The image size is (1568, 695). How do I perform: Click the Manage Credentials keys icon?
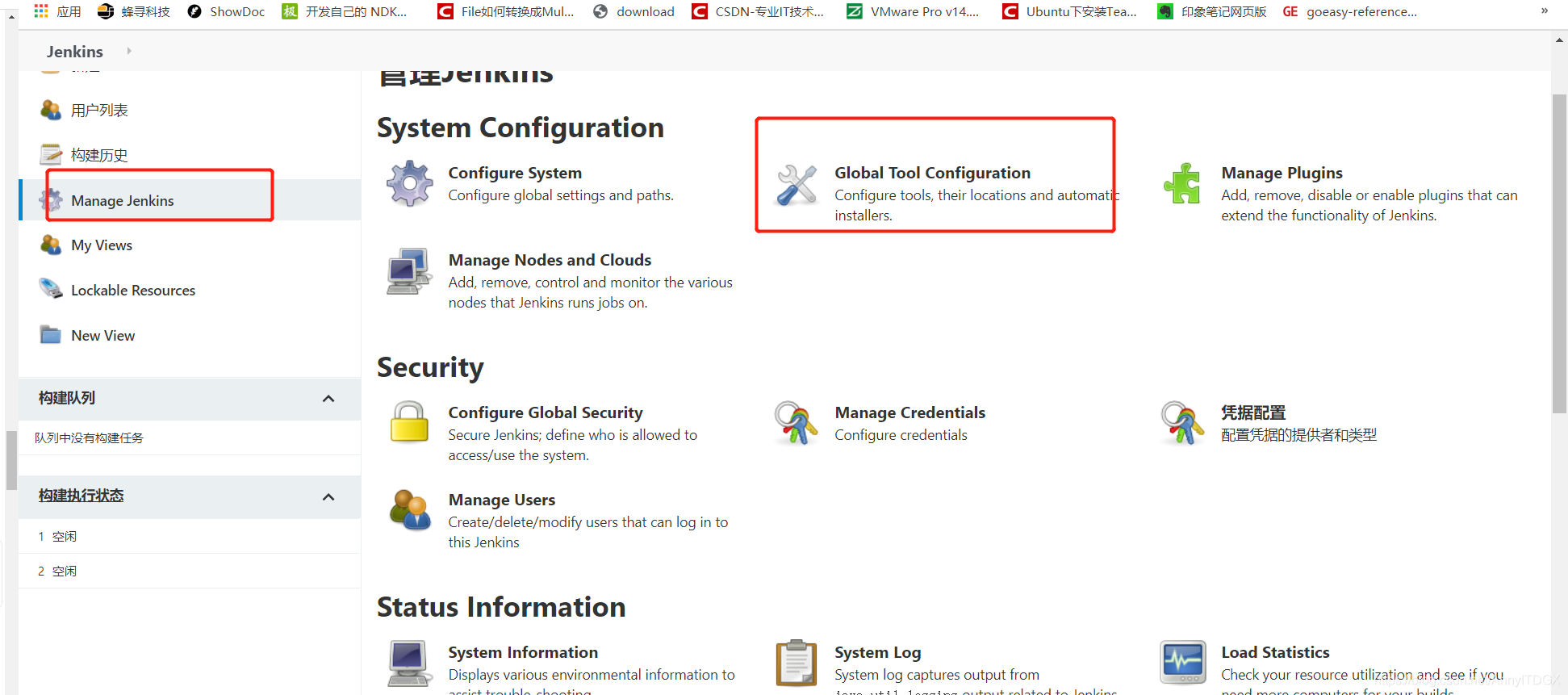point(797,422)
